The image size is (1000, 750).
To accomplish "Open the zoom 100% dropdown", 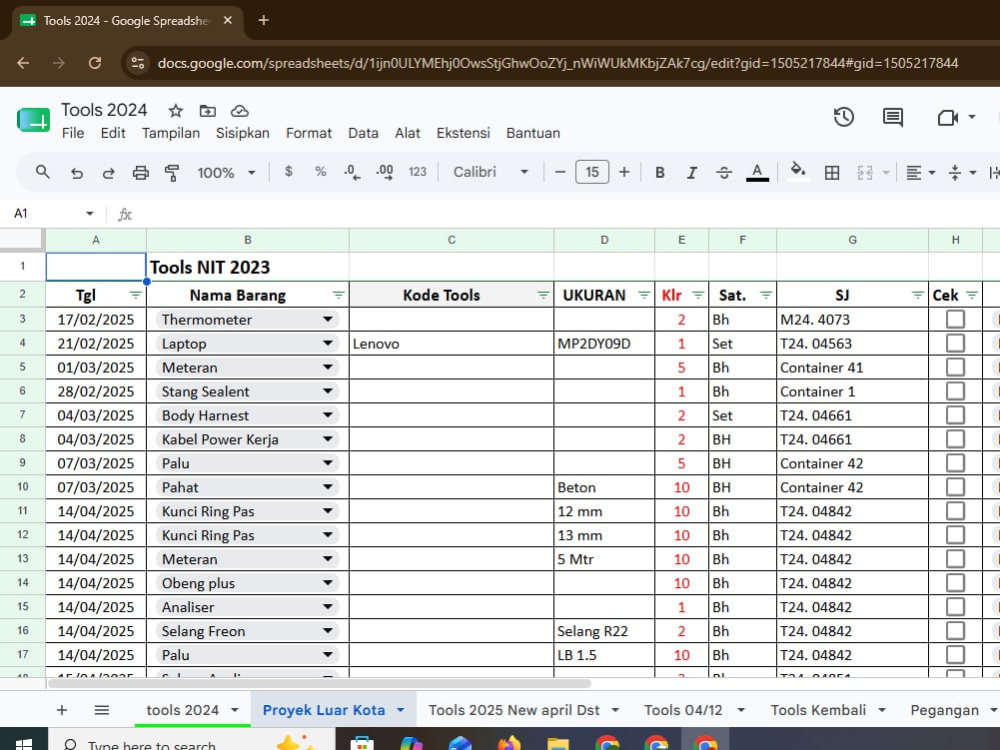I will (226, 173).
